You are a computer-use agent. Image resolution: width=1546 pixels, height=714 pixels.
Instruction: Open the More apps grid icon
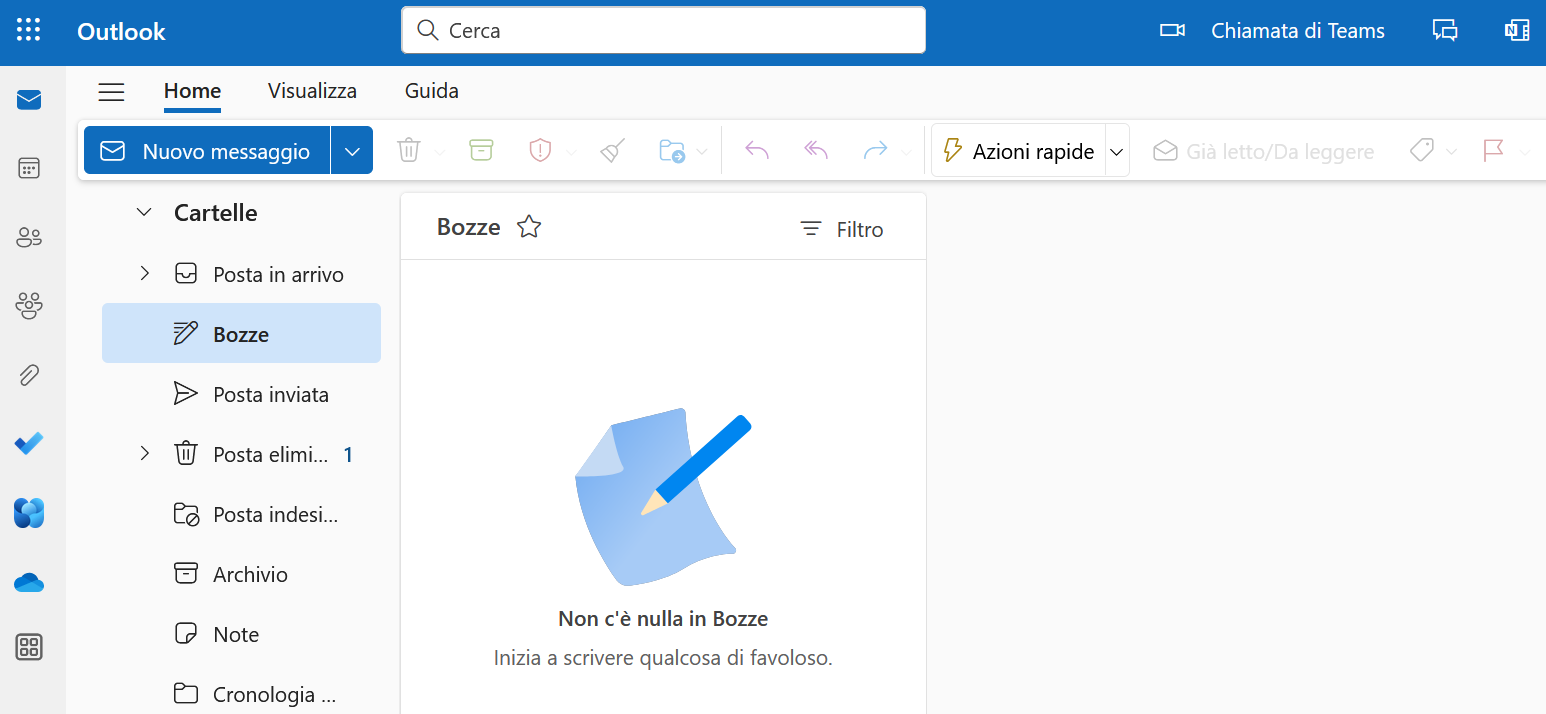pos(29,647)
